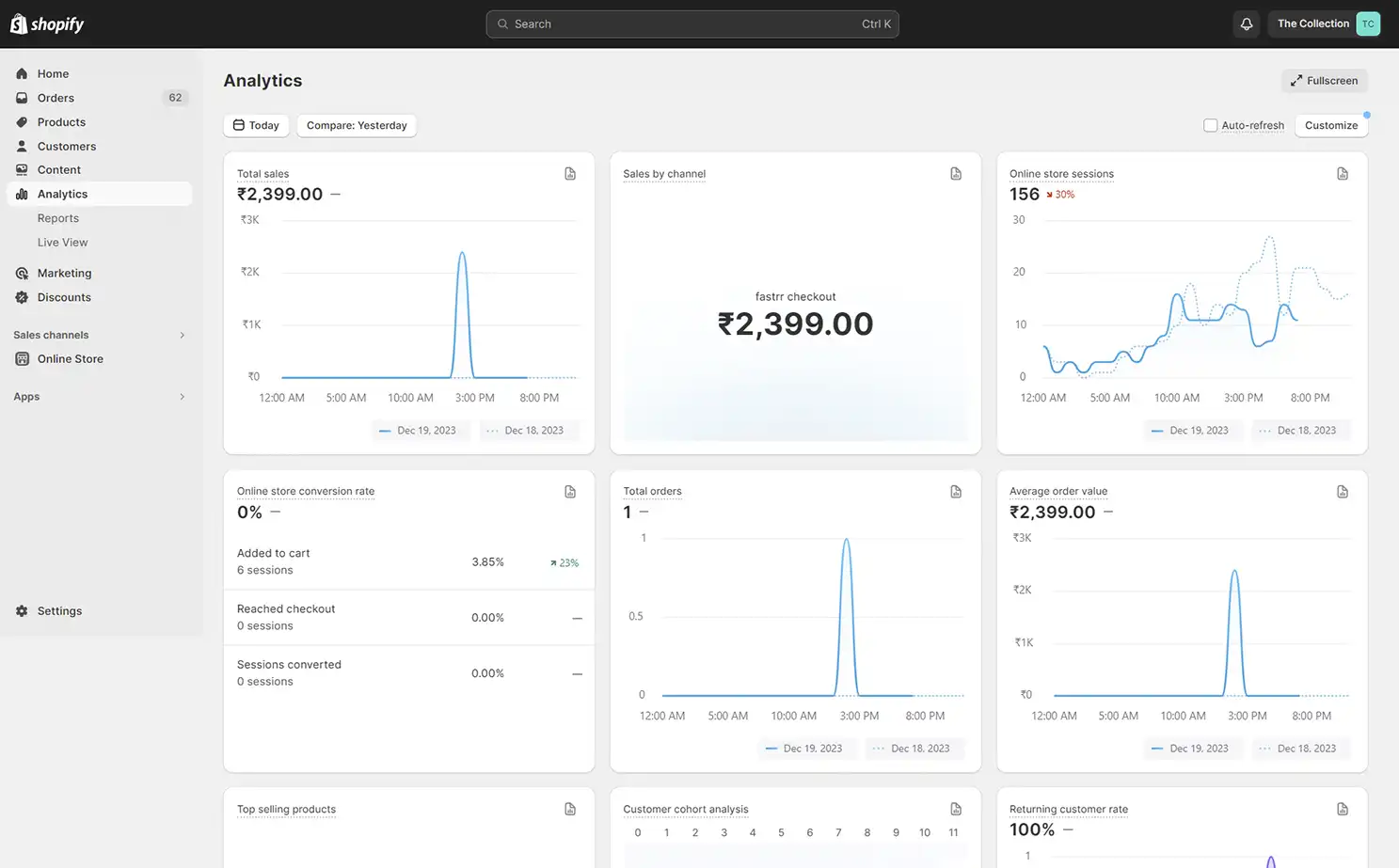Open Orders from the sidebar
Screen dimensions: 1399x868
pyautogui.click(x=55, y=98)
